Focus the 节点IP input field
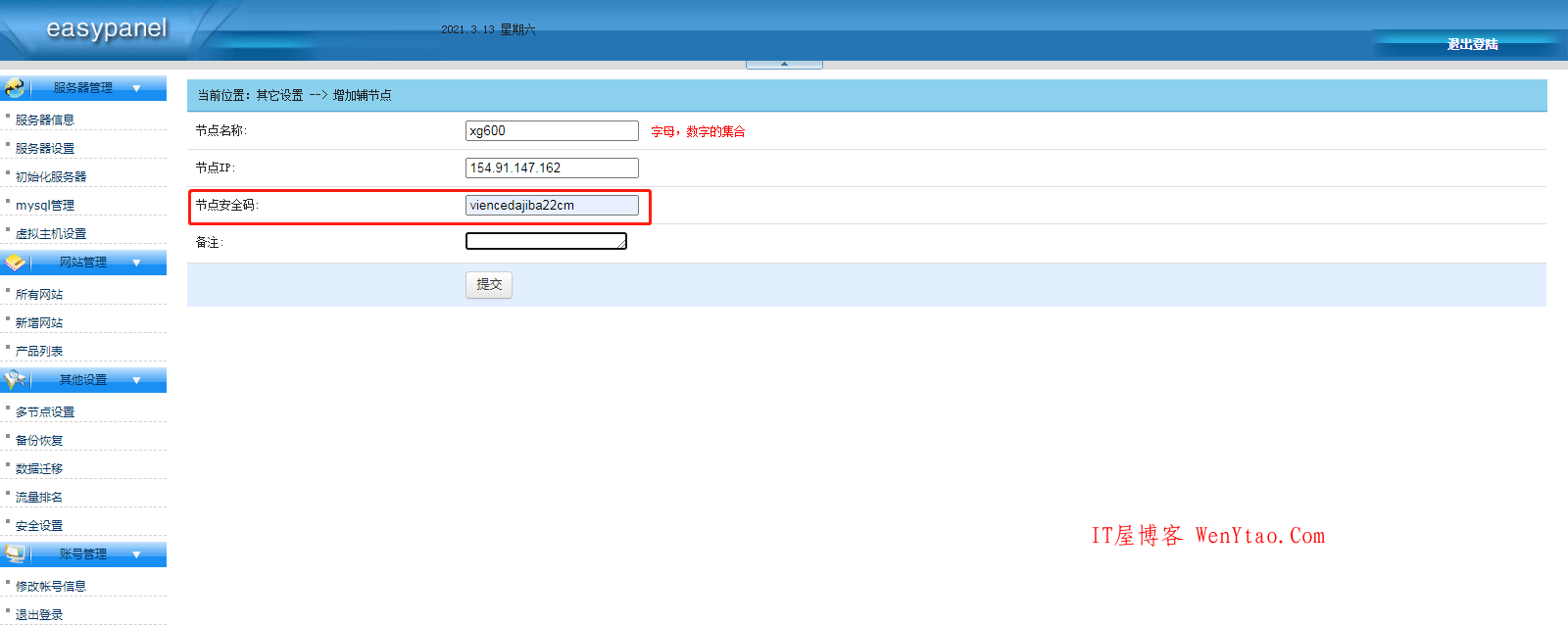The image size is (1568, 625). 552,168
